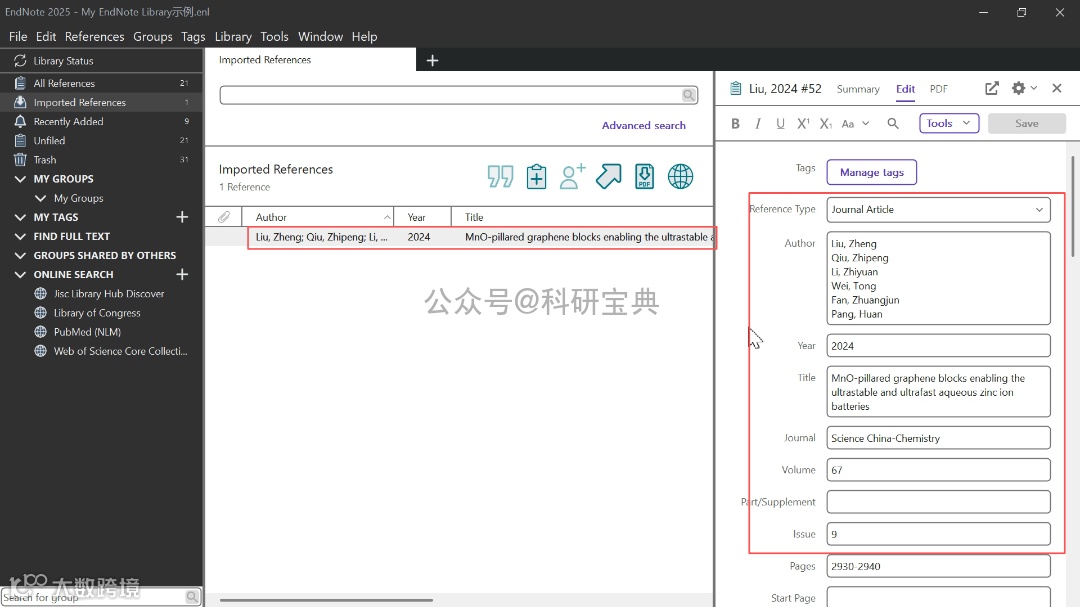Sort by Title column header
Image resolution: width=1080 pixels, height=607 pixels.
583,217
